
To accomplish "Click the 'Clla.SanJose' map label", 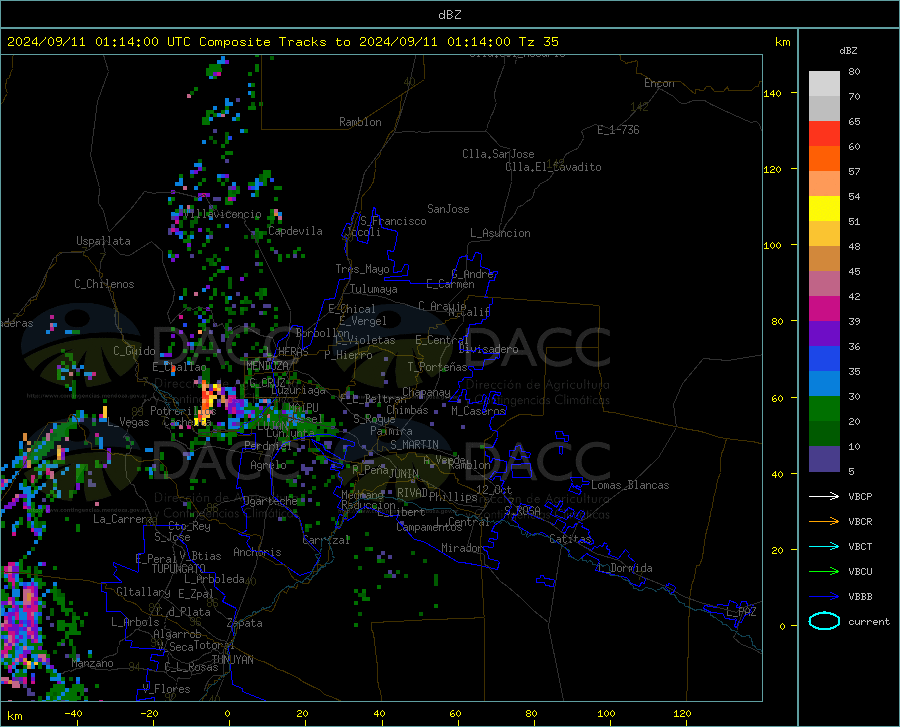I will (x=498, y=154).
